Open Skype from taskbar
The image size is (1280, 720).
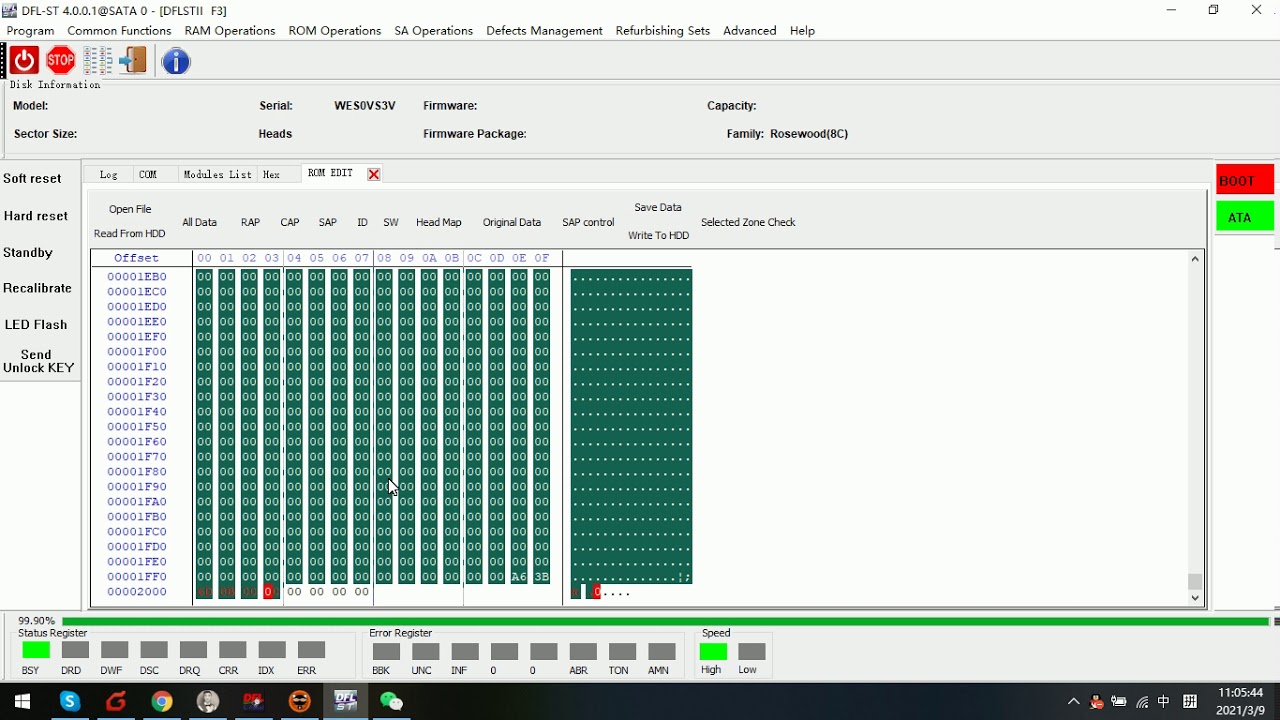coord(69,702)
